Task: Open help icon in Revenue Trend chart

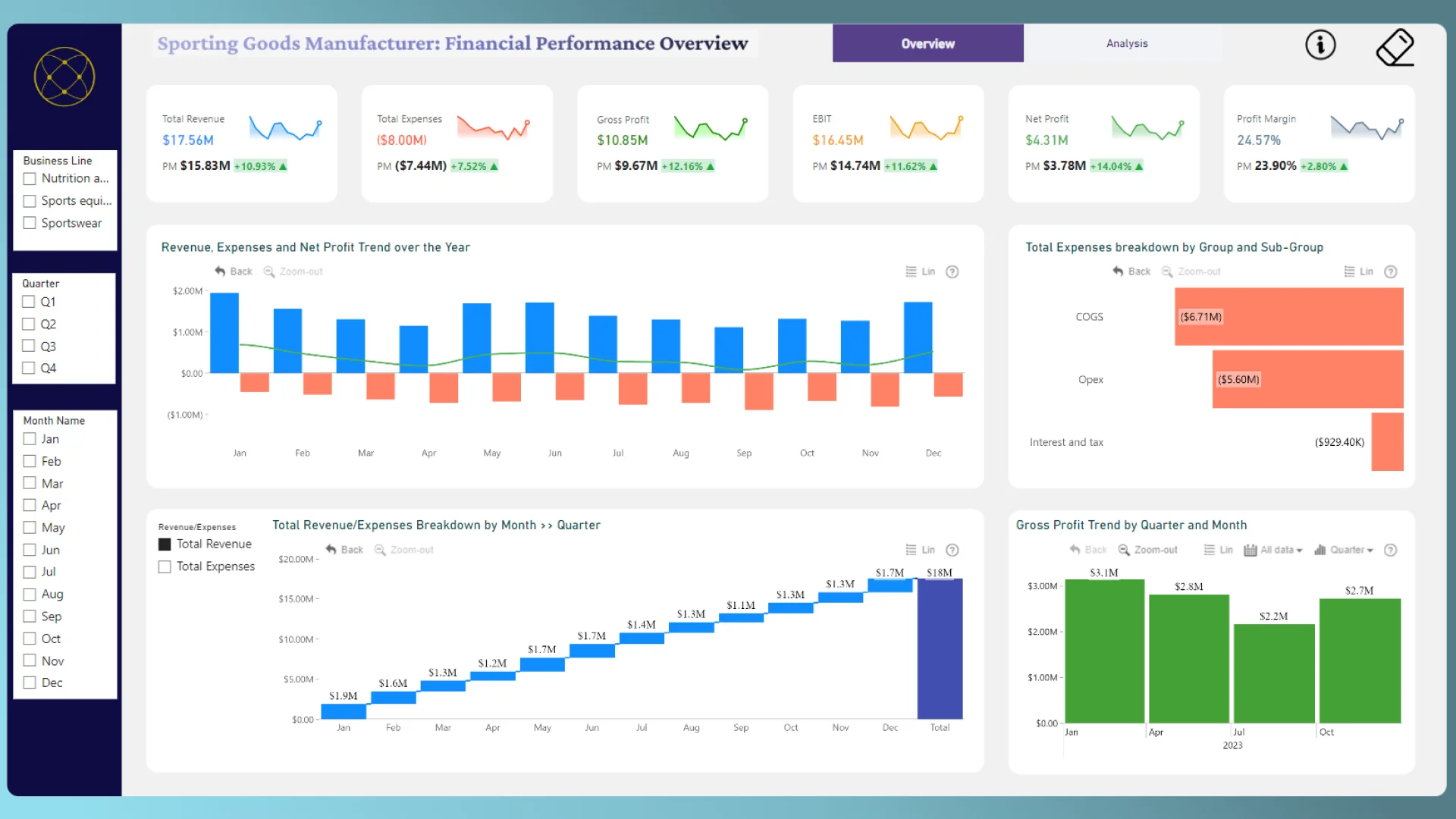Action: 952,271
